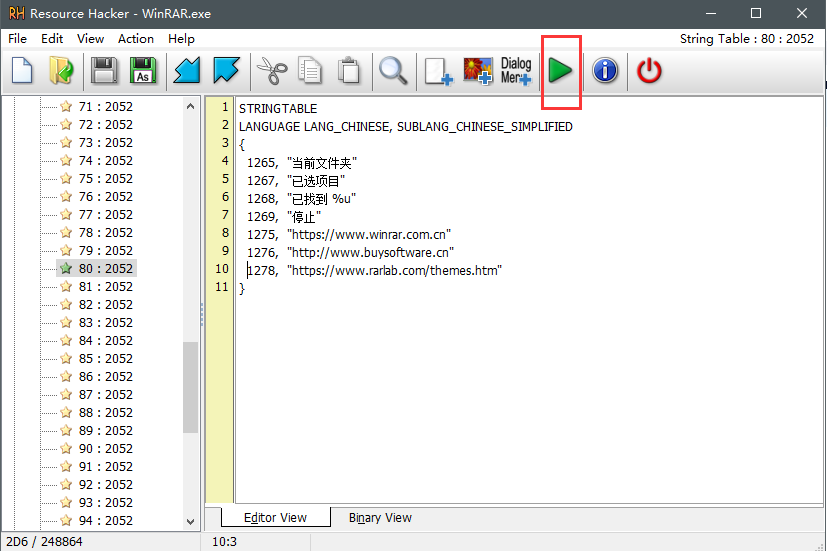This screenshot has width=827, height=551.
Task: Click line 8 winrar.com.cn URL text
Action: coord(370,234)
